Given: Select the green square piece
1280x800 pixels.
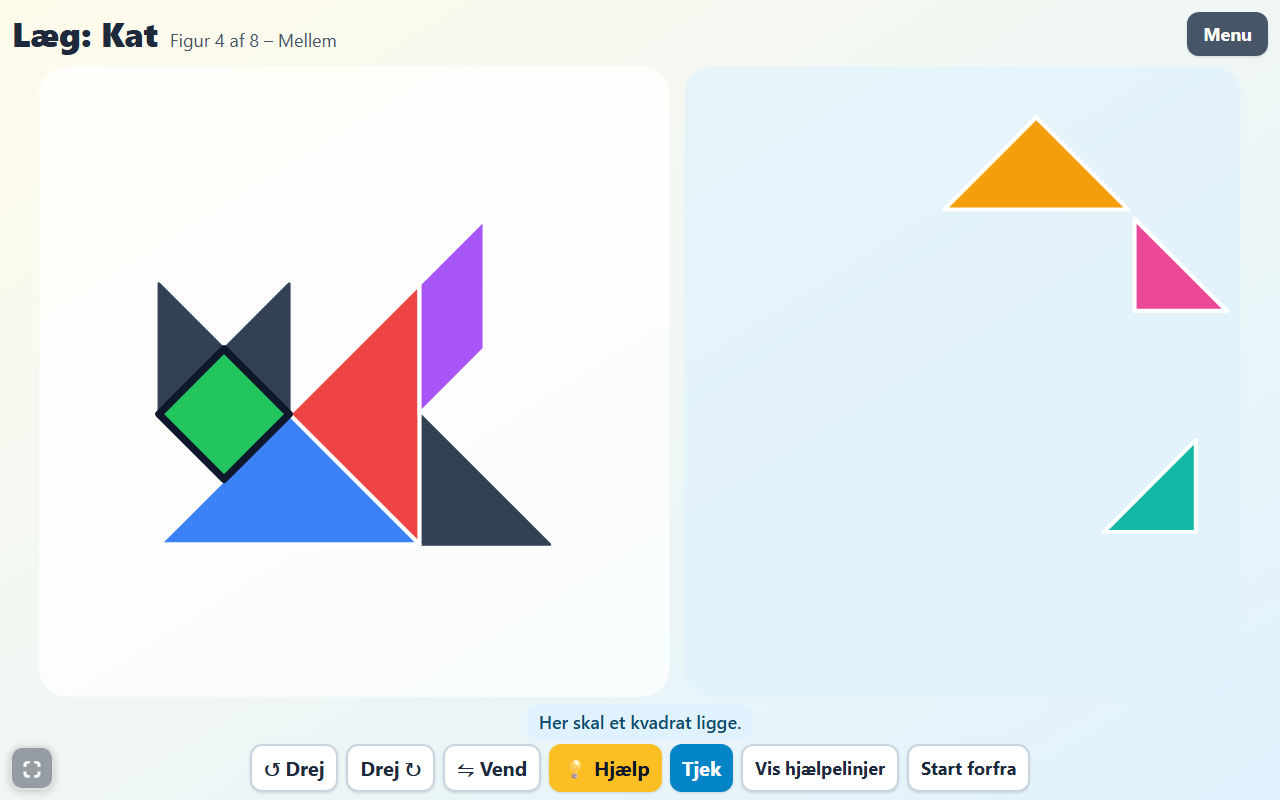Looking at the screenshot, I should (x=225, y=413).
